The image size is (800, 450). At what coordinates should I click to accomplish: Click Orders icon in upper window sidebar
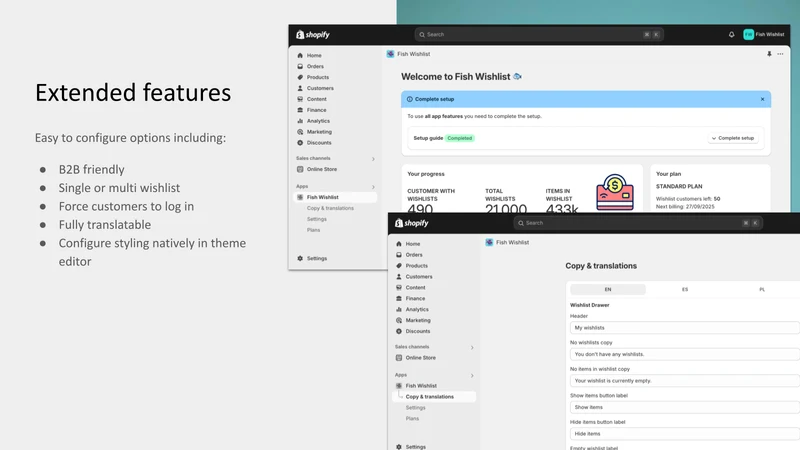300,66
